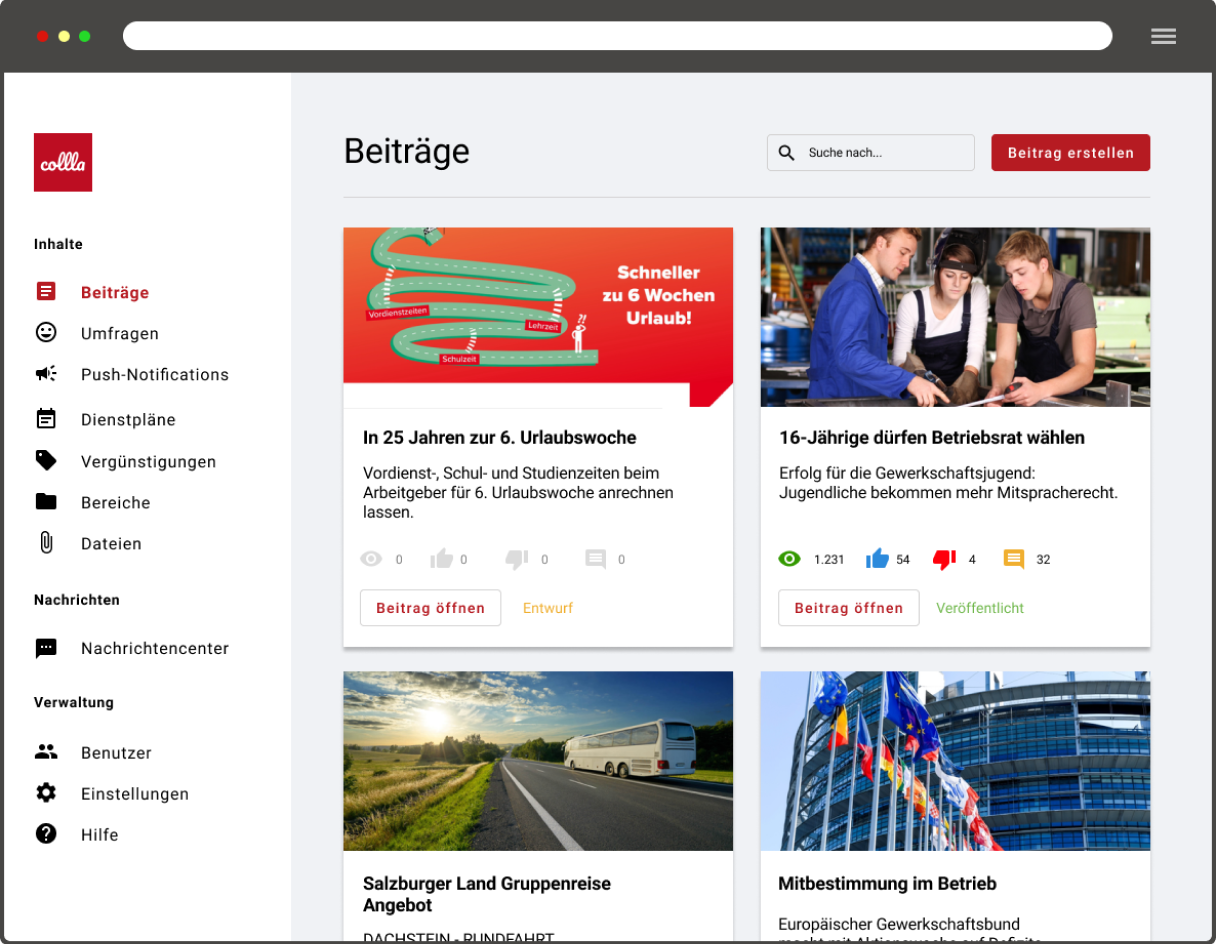Like the Betriebsrat post via thumbs up
Image resolution: width=1216 pixels, height=944 pixels.
click(x=878, y=559)
